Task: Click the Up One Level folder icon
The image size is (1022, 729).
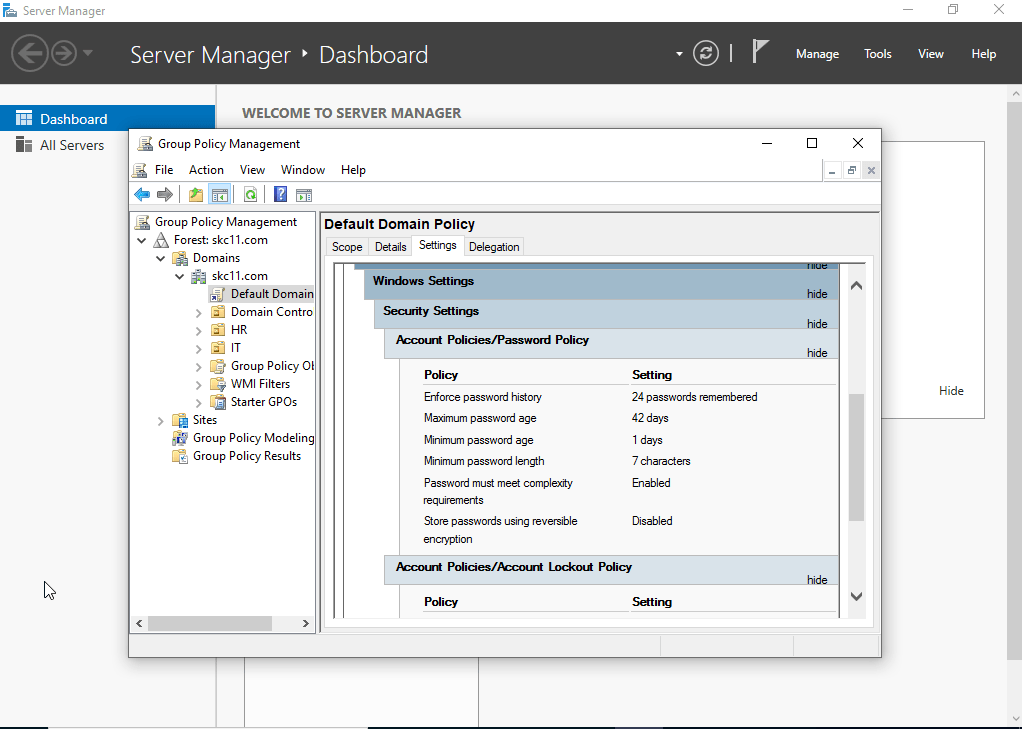Action: (196, 195)
